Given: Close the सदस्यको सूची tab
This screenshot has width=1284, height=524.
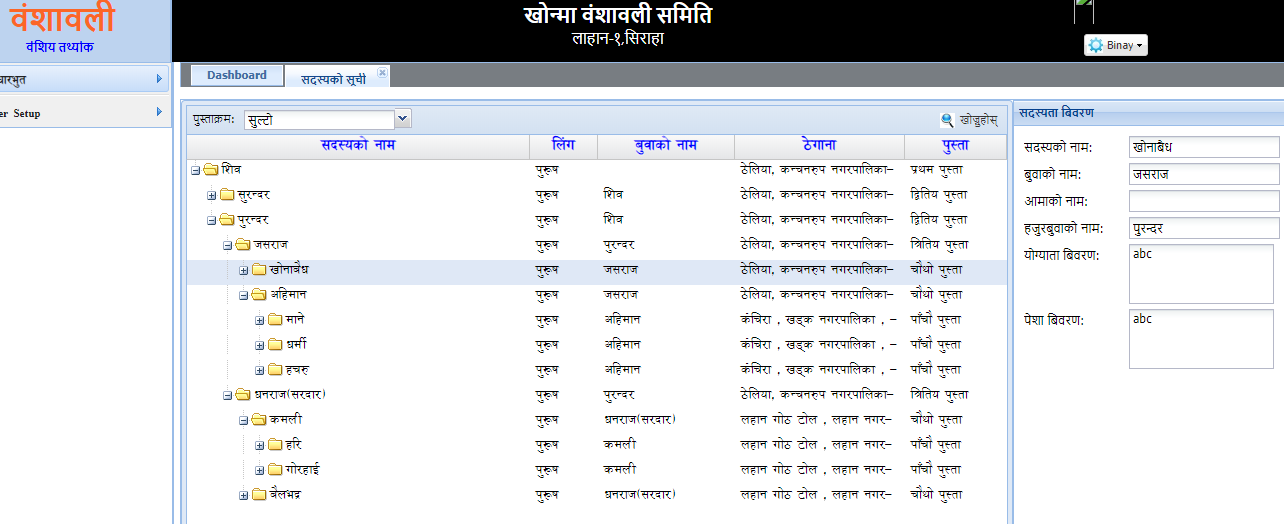Looking at the screenshot, I should coord(382,72).
